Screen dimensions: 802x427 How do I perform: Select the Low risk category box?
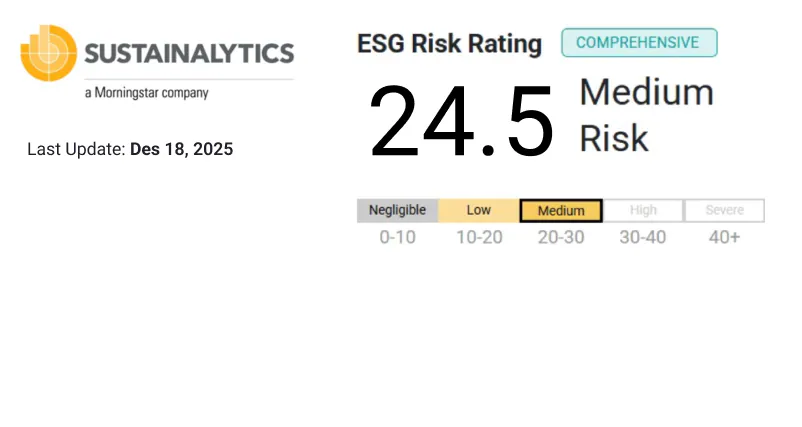[x=479, y=211]
